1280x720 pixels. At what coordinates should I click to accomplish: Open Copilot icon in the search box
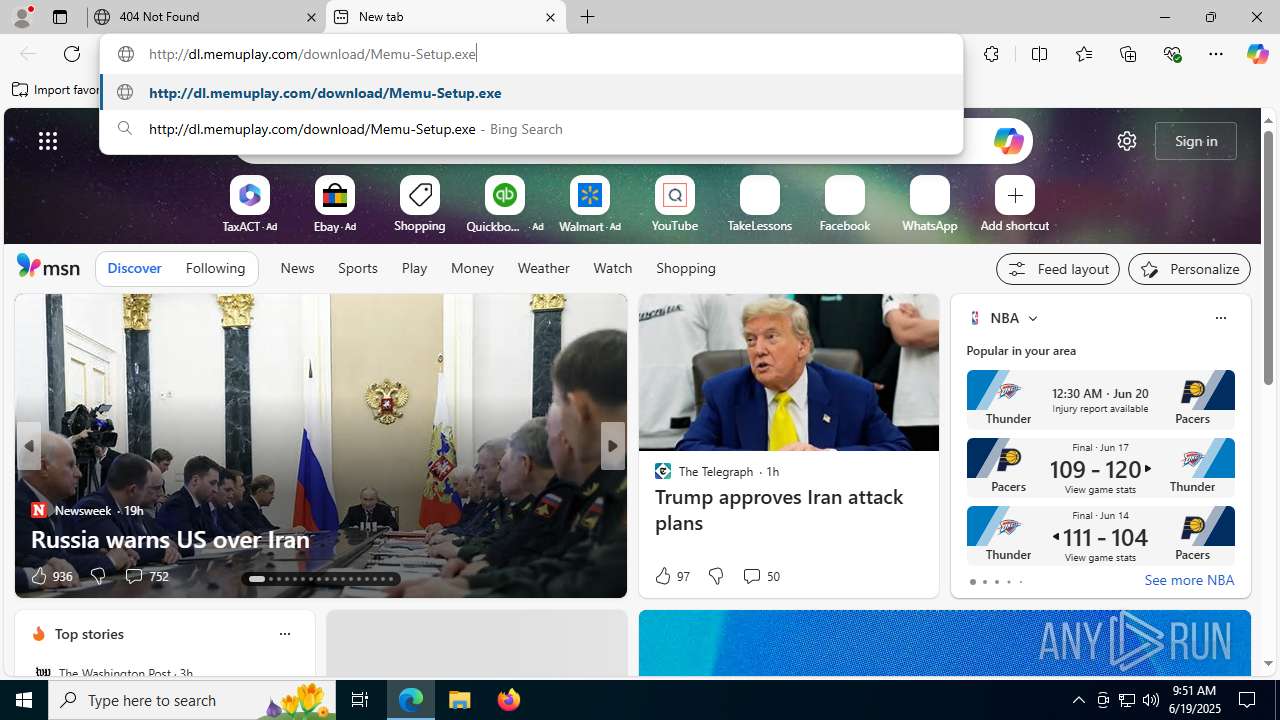(1008, 141)
